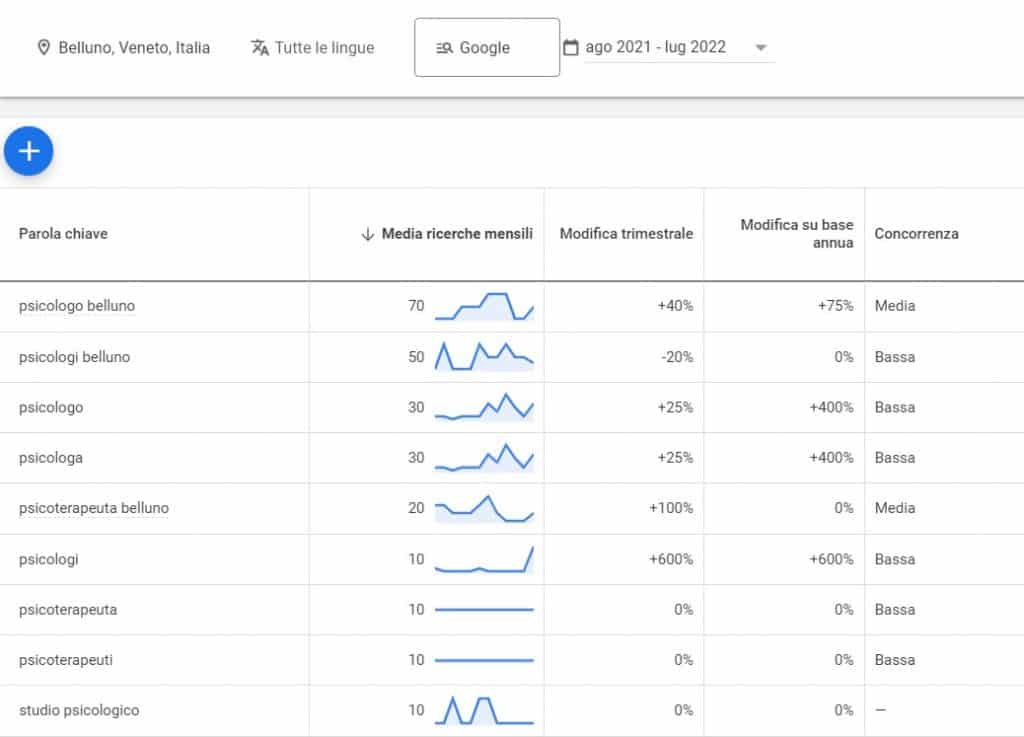1024x737 pixels.
Task: Click the blue plus add keyword button
Action: pos(29,151)
